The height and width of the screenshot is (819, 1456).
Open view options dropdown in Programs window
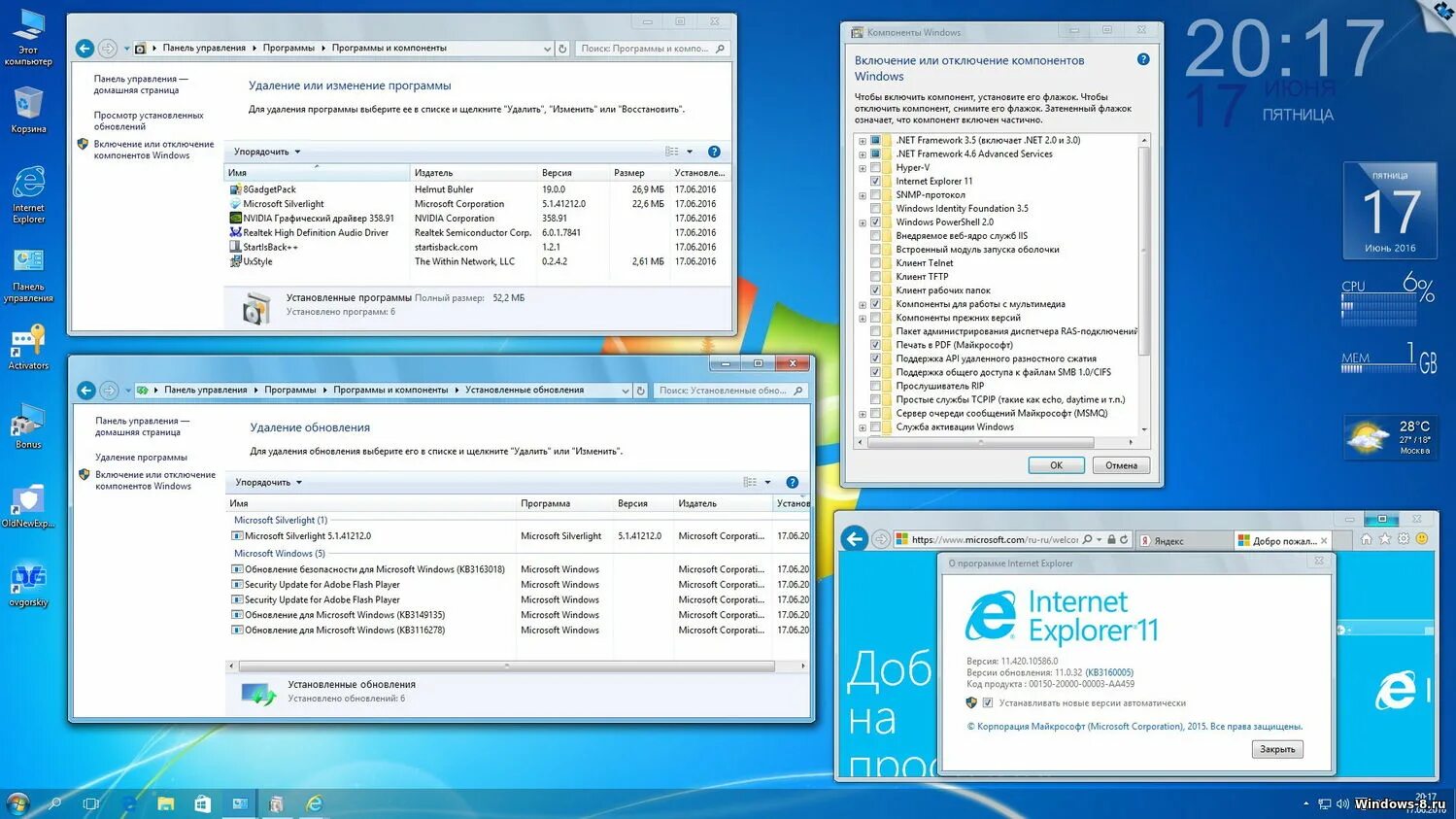point(690,152)
